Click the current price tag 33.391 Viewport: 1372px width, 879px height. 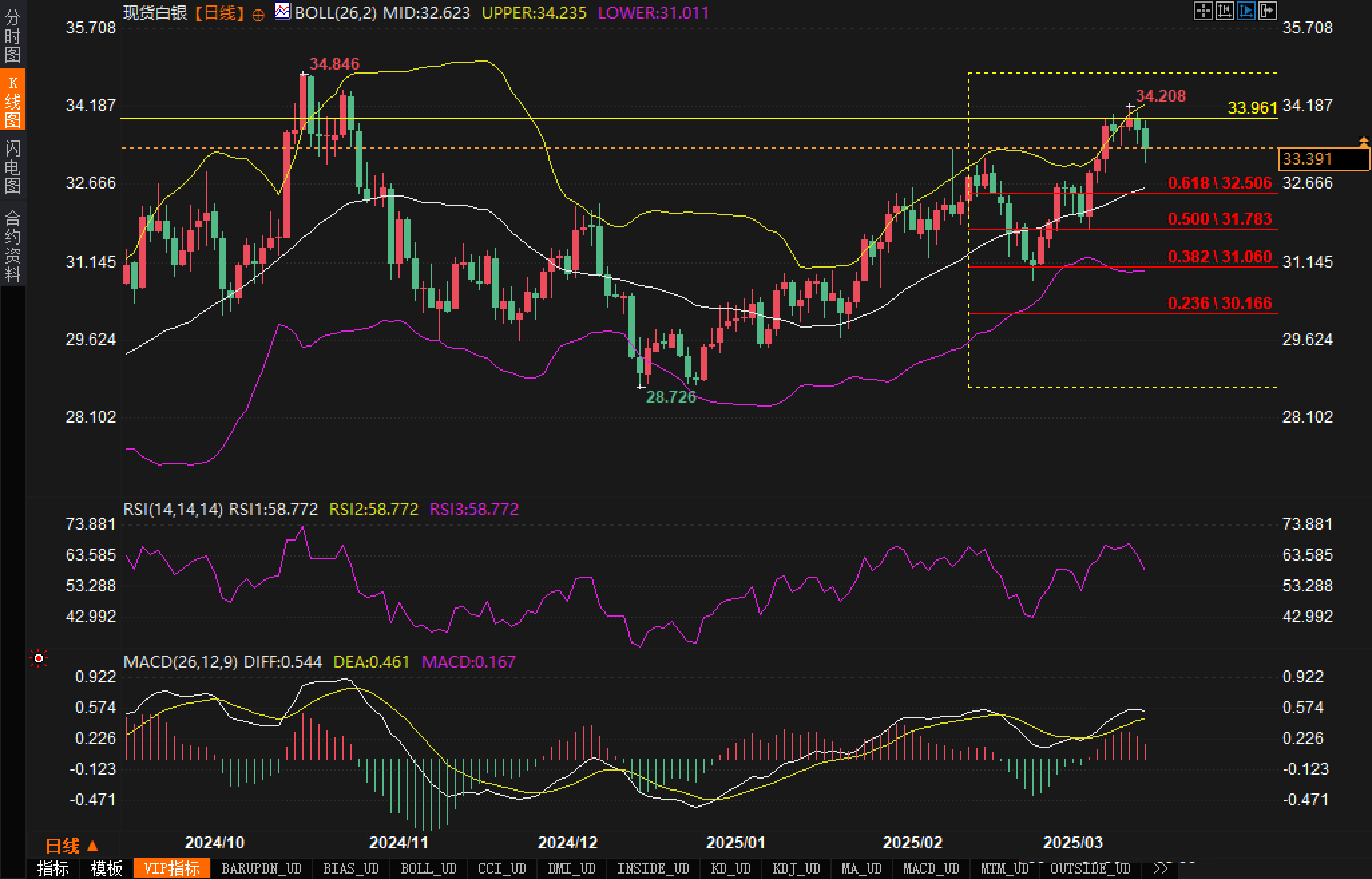click(x=1323, y=159)
